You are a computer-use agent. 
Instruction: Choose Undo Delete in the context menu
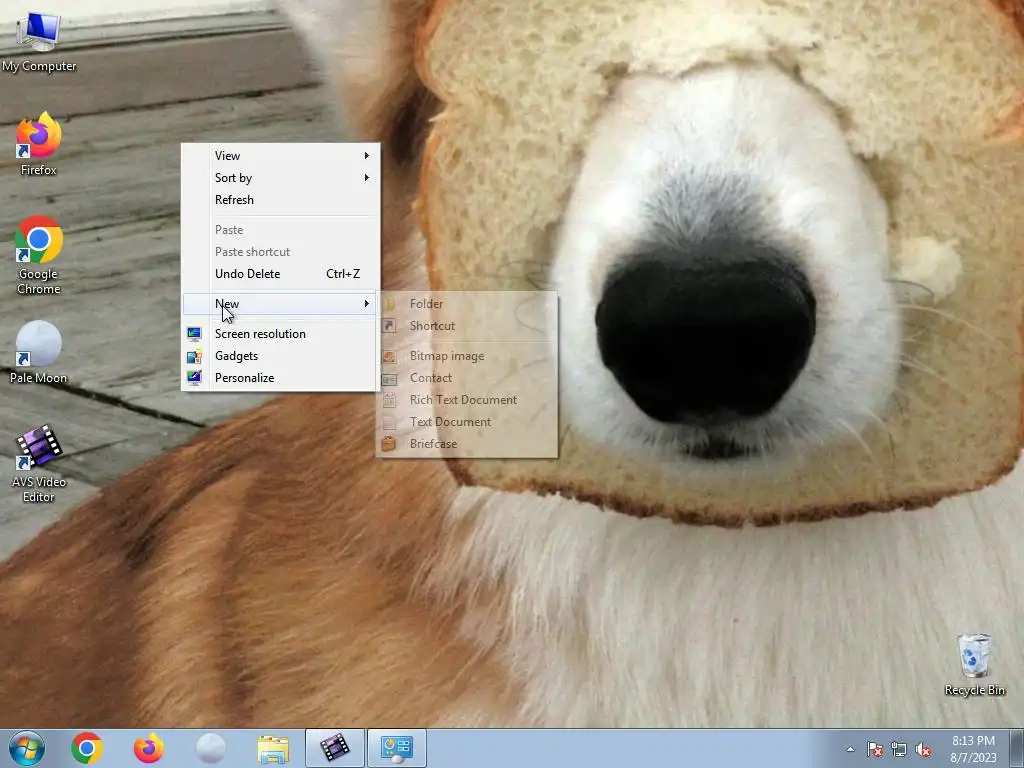(x=281, y=274)
